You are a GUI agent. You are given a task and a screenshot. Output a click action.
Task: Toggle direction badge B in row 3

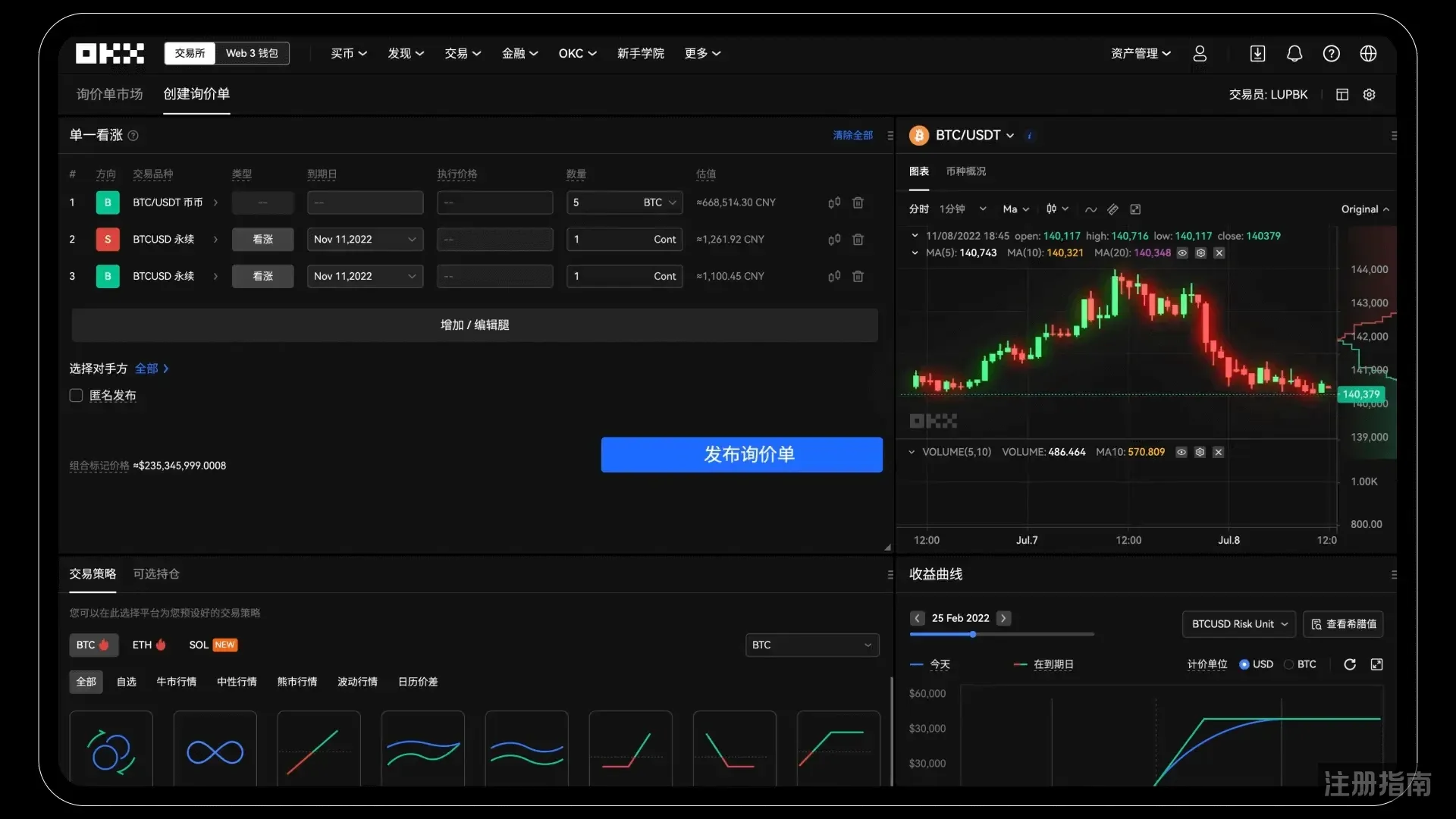coord(108,277)
